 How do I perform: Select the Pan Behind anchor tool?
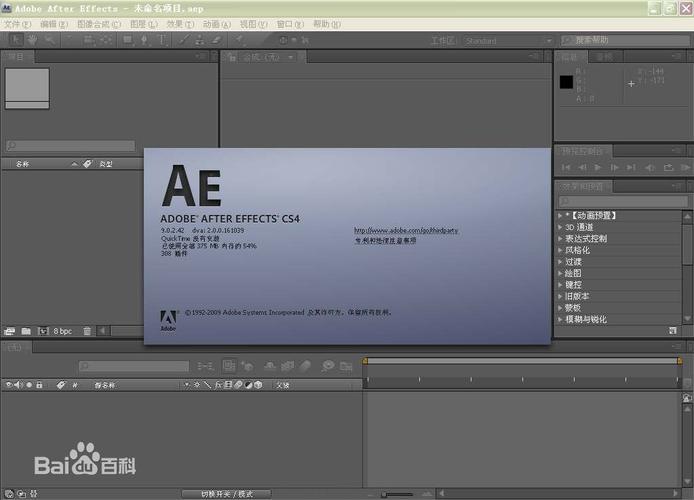coord(106,40)
